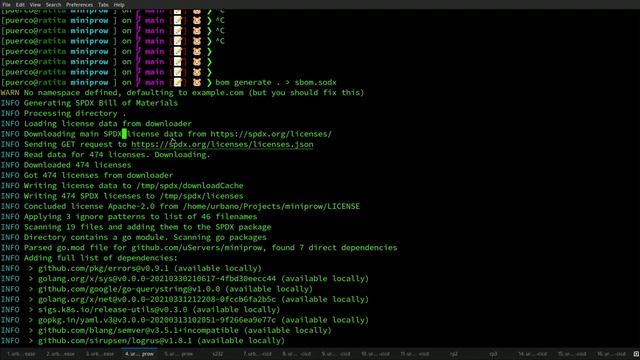
Task: Open the Edit menu
Action: pyautogui.click(x=20, y=4)
